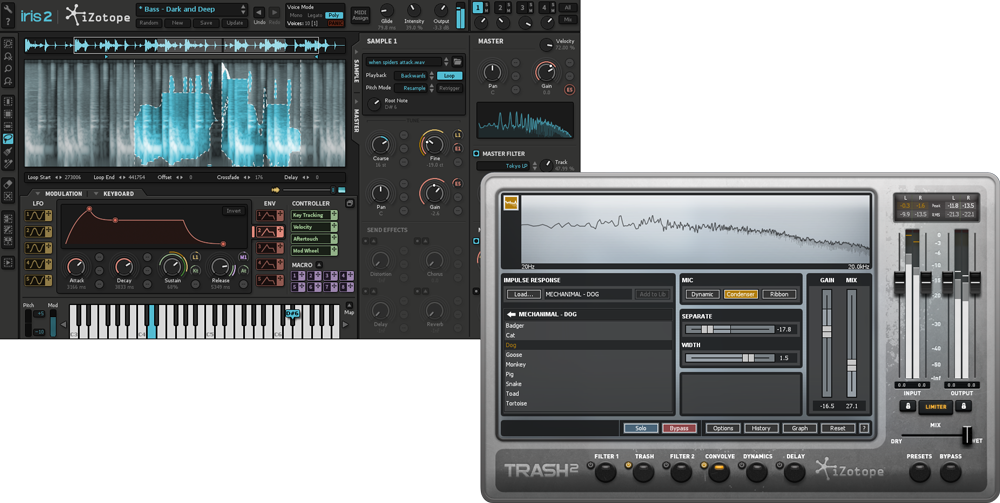
Task: Toggle the Filter 1 module power LED
Action: click(591, 466)
